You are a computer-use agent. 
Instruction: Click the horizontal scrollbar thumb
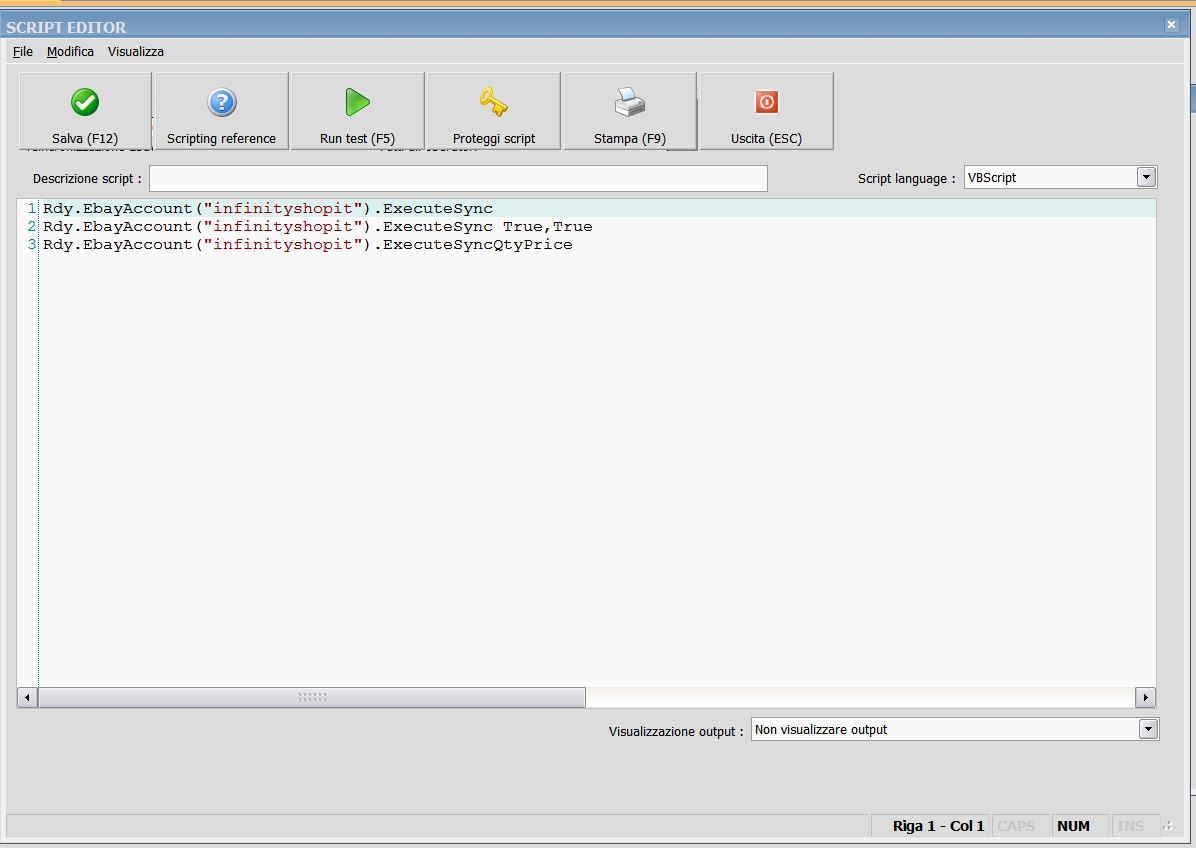[x=312, y=697]
